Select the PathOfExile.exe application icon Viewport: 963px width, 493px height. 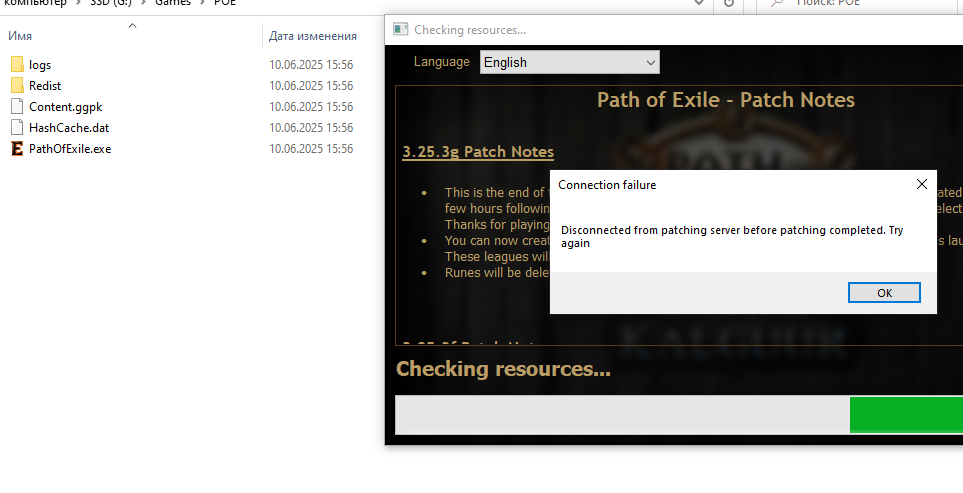point(17,149)
